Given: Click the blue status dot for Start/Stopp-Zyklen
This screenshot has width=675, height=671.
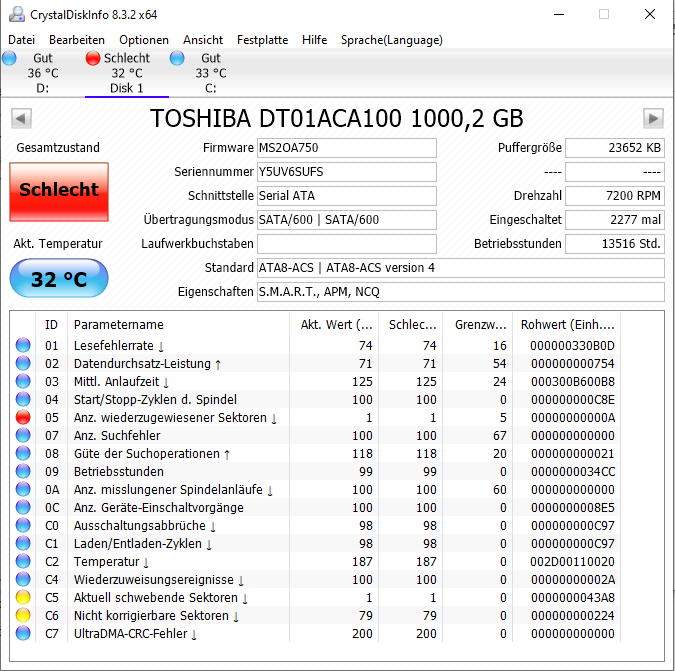Looking at the screenshot, I should coord(23,399).
